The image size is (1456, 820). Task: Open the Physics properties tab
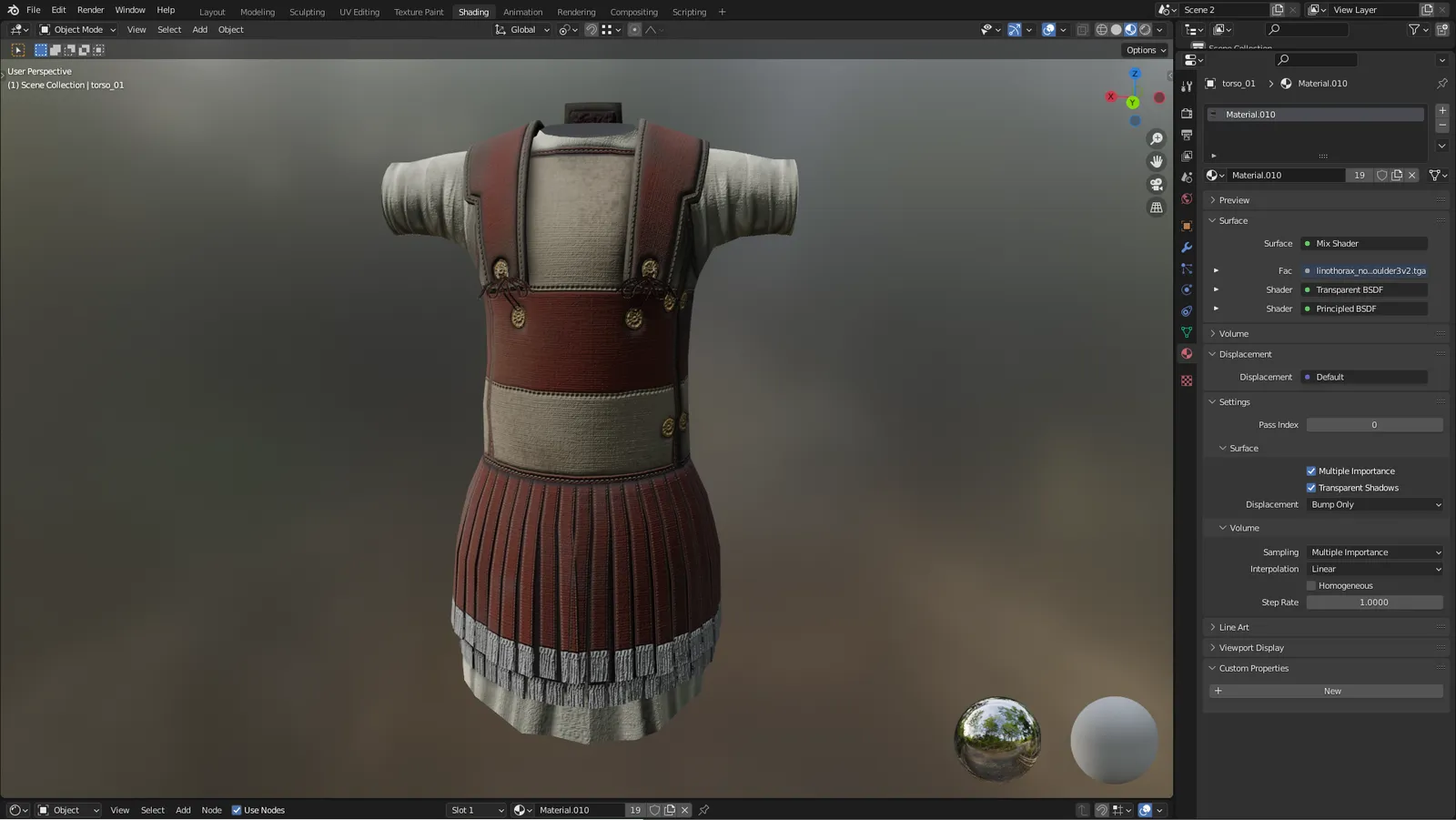(x=1187, y=289)
